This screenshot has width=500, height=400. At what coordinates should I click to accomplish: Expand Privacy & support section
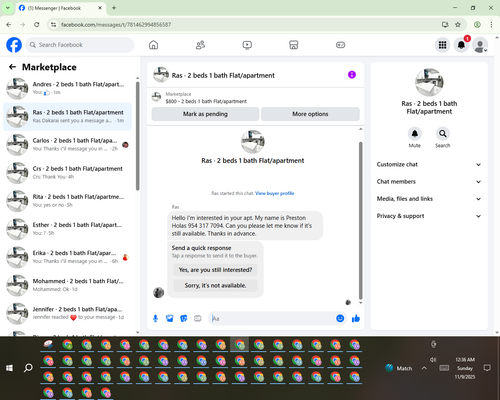pos(429,216)
